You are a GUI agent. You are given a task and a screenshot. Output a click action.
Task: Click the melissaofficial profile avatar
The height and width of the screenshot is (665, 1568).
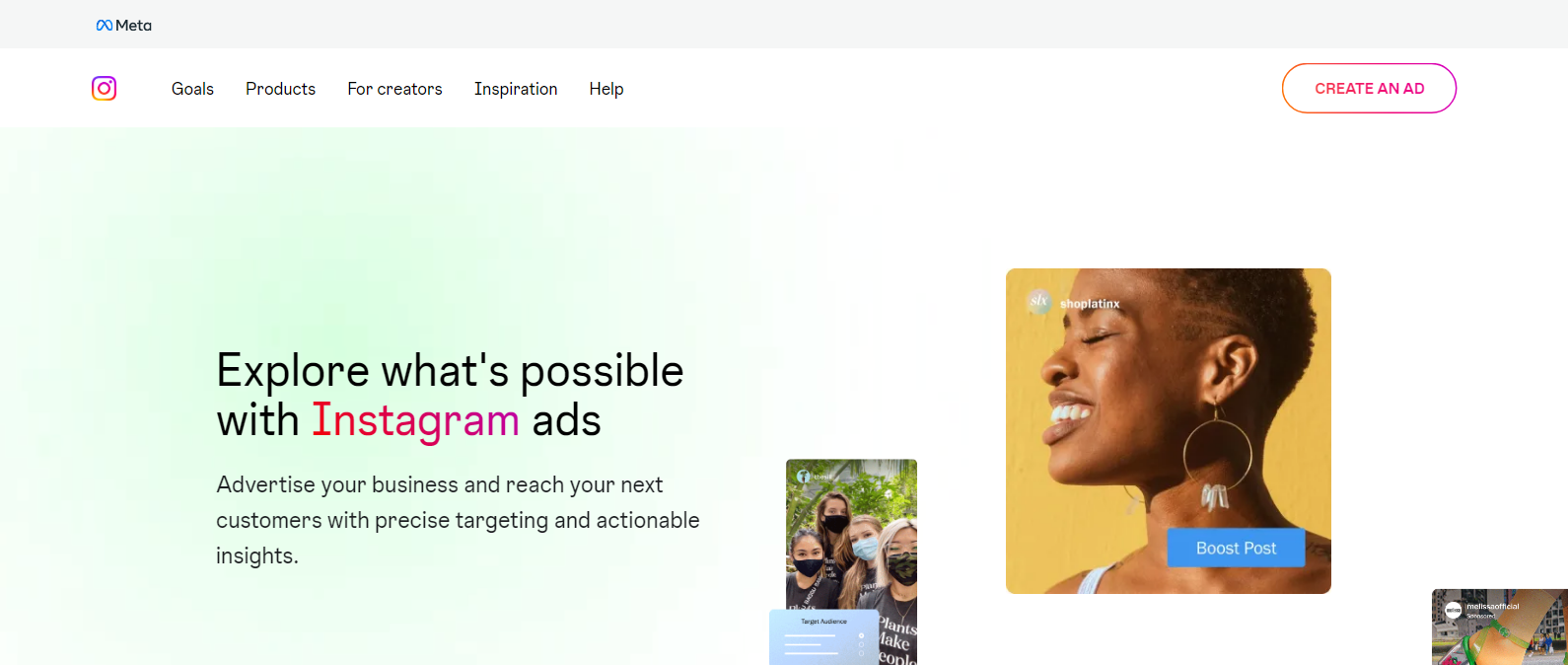[x=1454, y=611]
